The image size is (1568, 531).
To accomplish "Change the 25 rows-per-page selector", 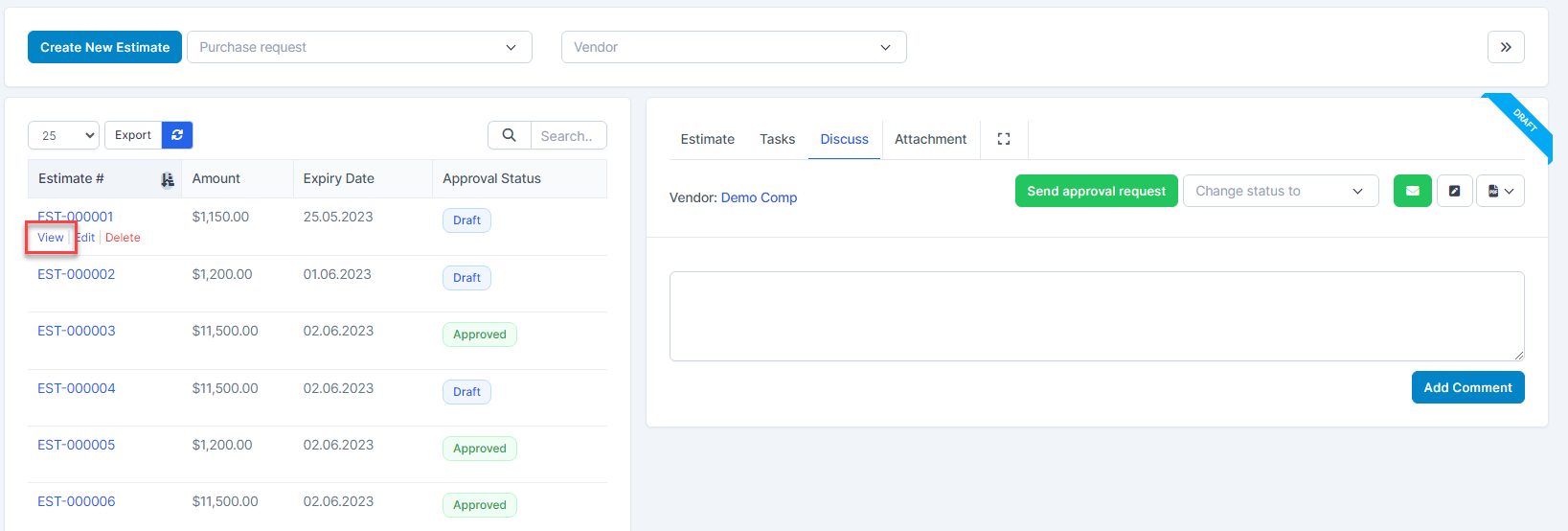I will (x=63, y=135).
